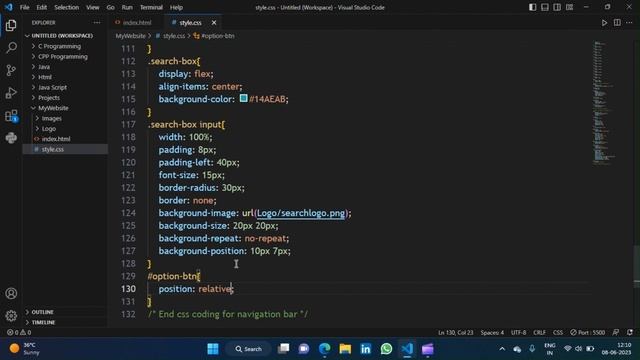Open Accounts menu icon
The image size is (640, 360).
pos(11,293)
